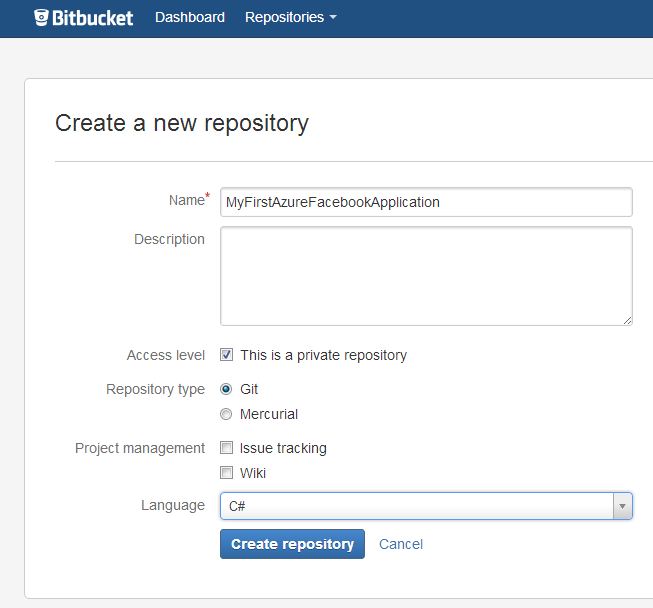The width and height of the screenshot is (653, 608).
Task: Click the Mercurial label text
Action: (x=269, y=414)
